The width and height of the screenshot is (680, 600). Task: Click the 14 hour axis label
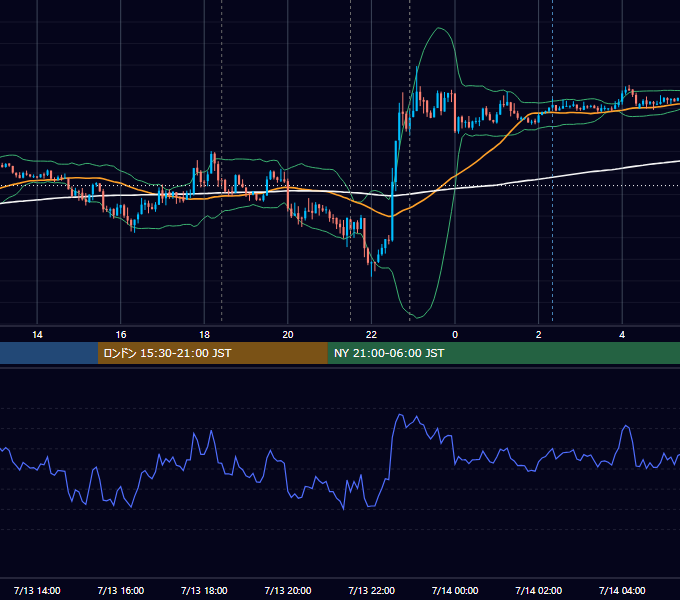(x=37, y=335)
